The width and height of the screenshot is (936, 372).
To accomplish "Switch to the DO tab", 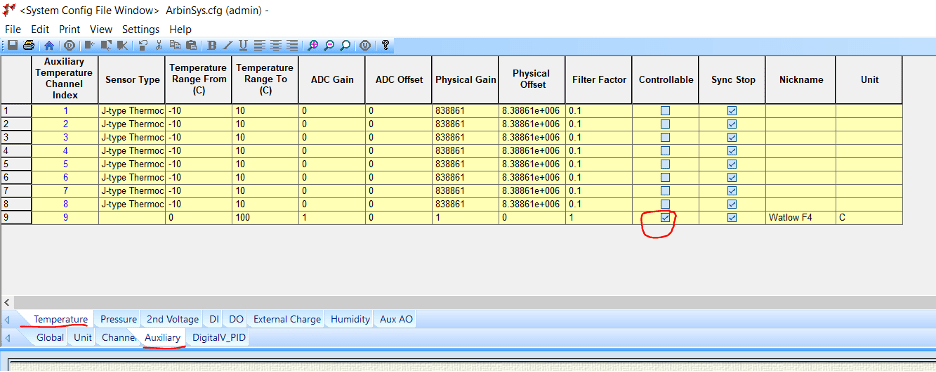I will [x=236, y=319].
